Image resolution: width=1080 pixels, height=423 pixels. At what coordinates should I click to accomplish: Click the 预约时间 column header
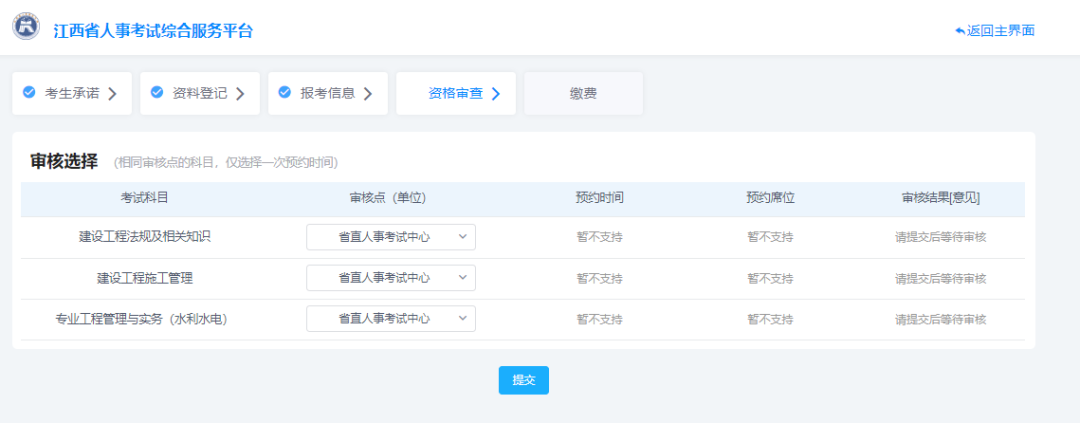600,198
